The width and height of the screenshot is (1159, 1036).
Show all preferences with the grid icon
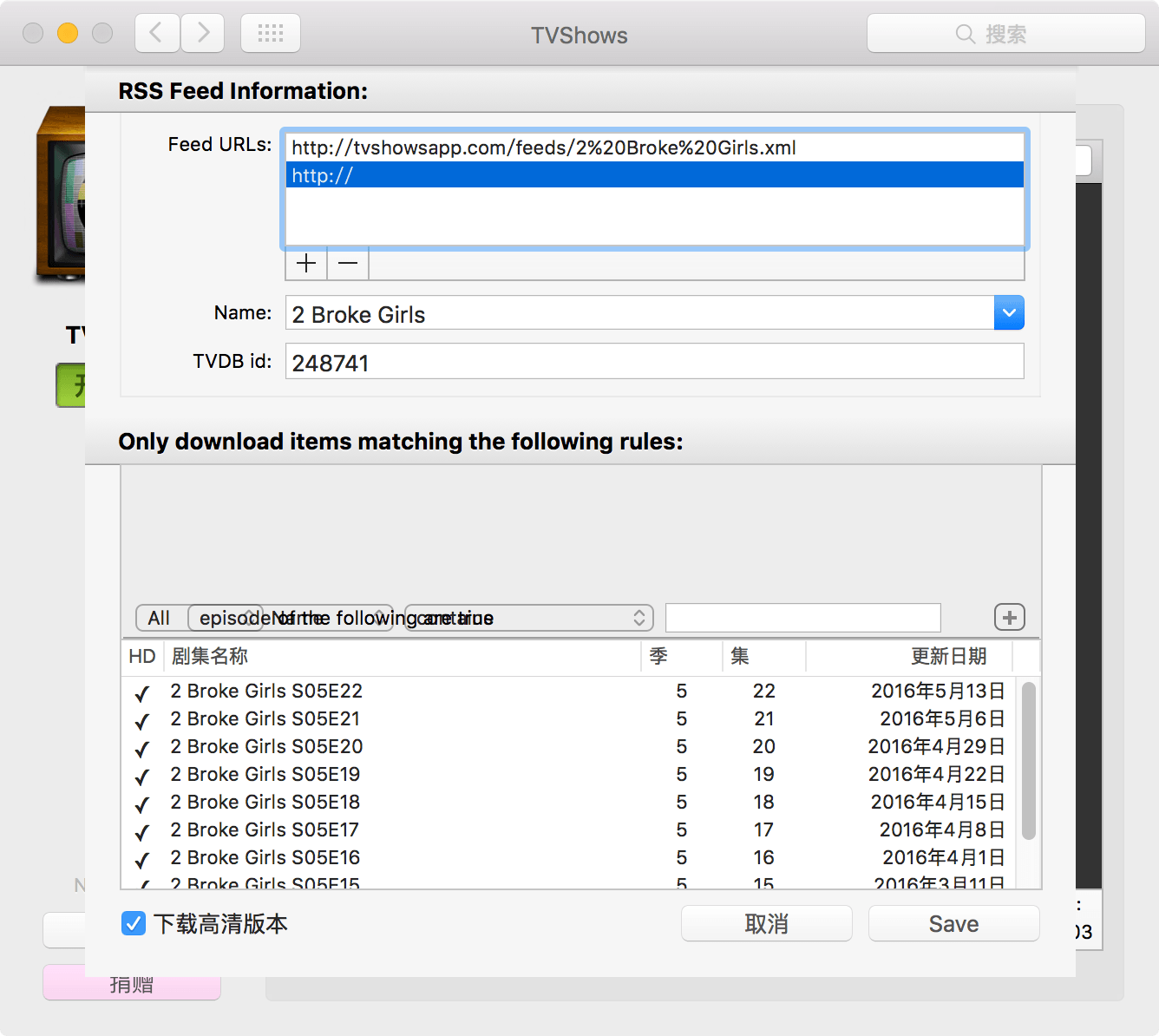tap(271, 33)
